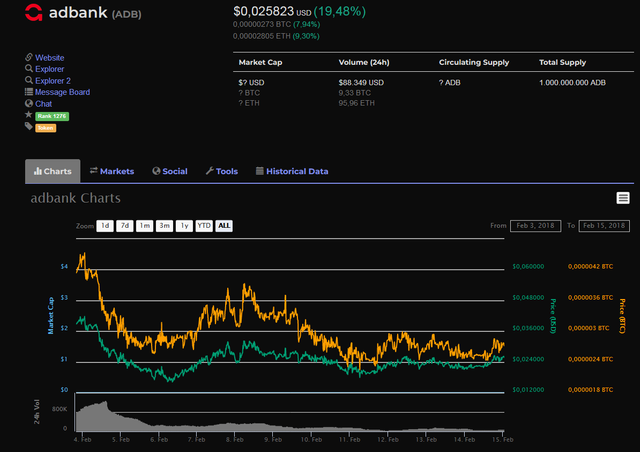Set chart zoom to 7d
This screenshot has width=640, height=452.
tap(125, 226)
